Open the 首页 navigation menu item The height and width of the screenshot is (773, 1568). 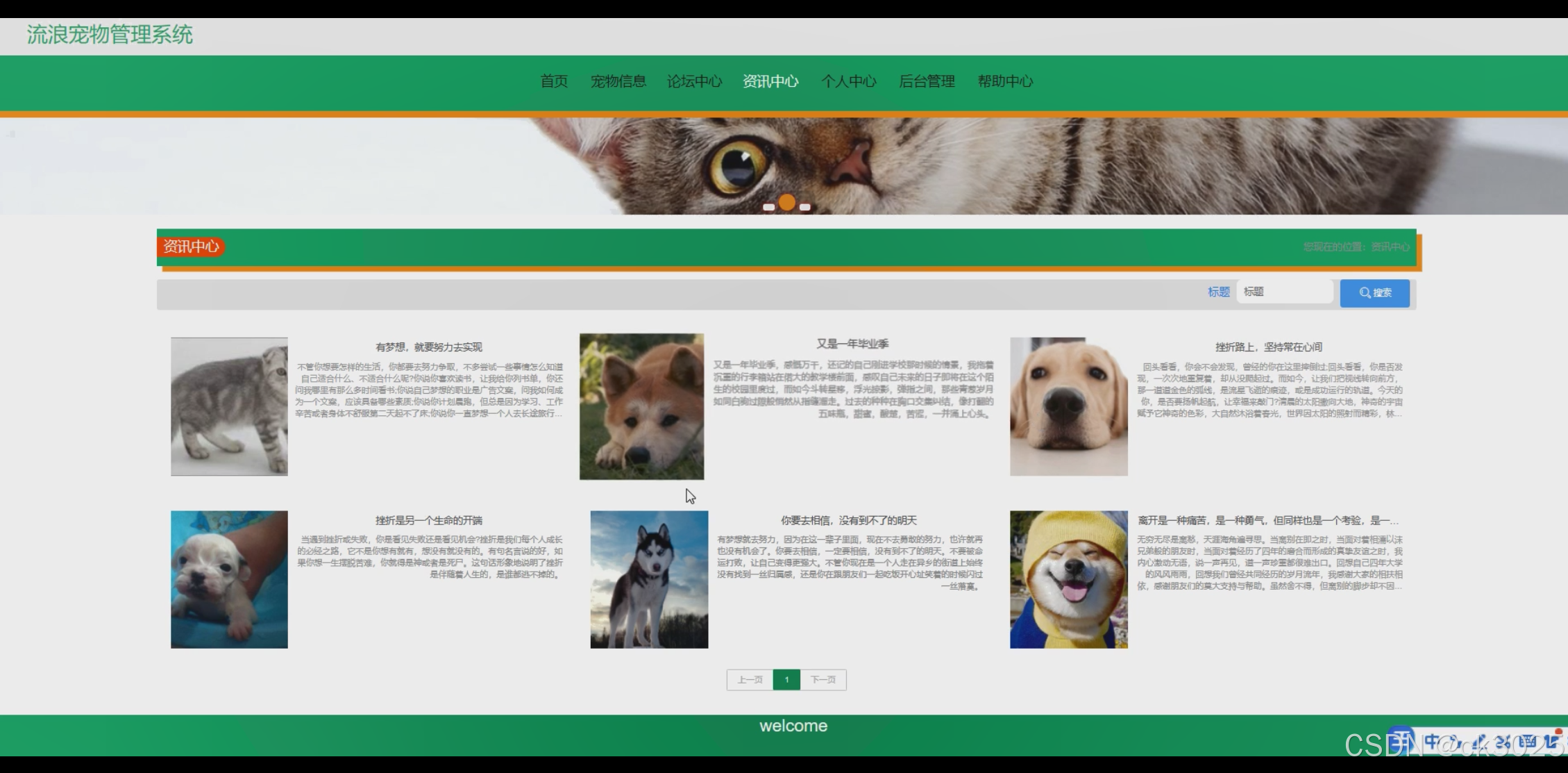pyautogui.click(x=554, y=81)
